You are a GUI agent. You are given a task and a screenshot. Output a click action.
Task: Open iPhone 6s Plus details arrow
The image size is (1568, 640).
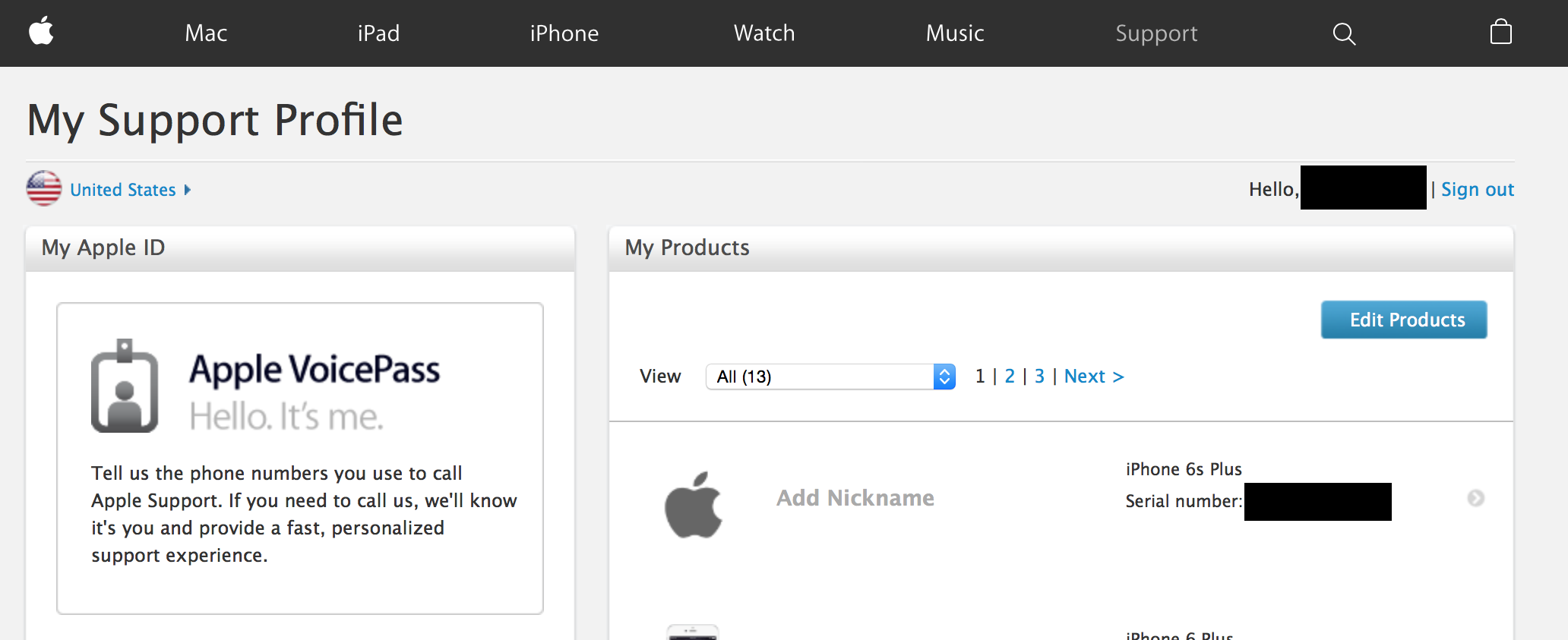[x=1475, y=498]
